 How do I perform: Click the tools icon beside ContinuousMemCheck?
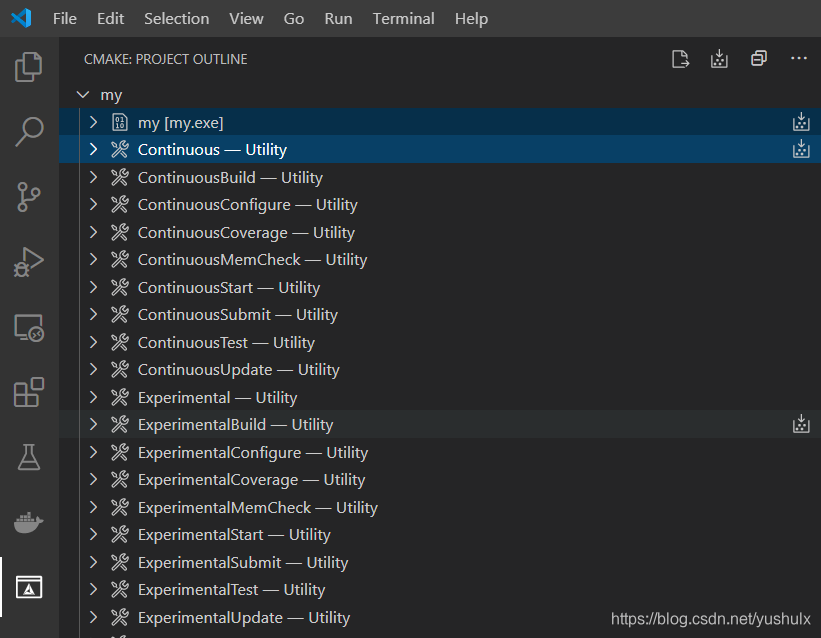tap(119, 260)
